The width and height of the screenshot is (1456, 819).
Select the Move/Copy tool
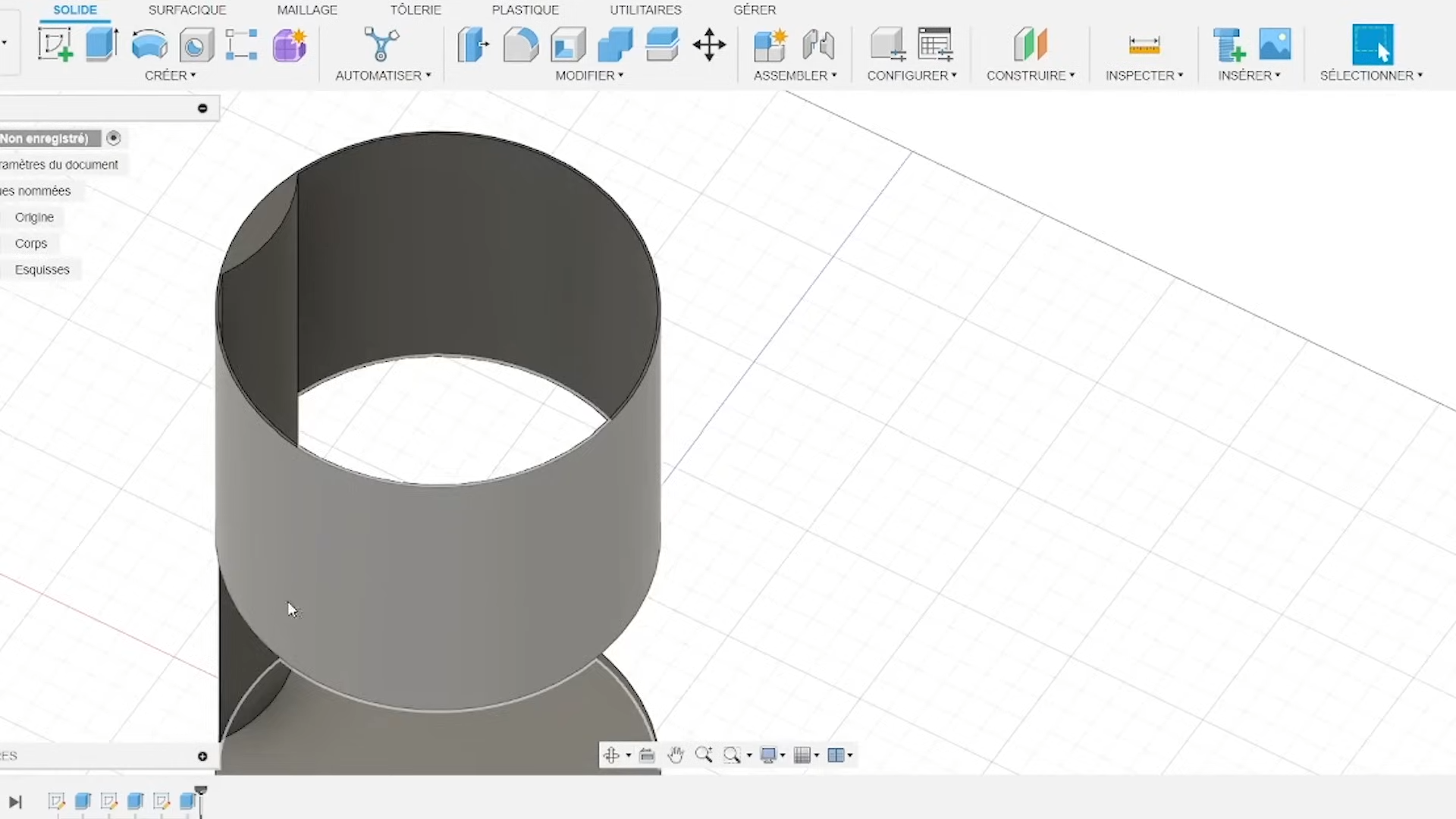709,44
